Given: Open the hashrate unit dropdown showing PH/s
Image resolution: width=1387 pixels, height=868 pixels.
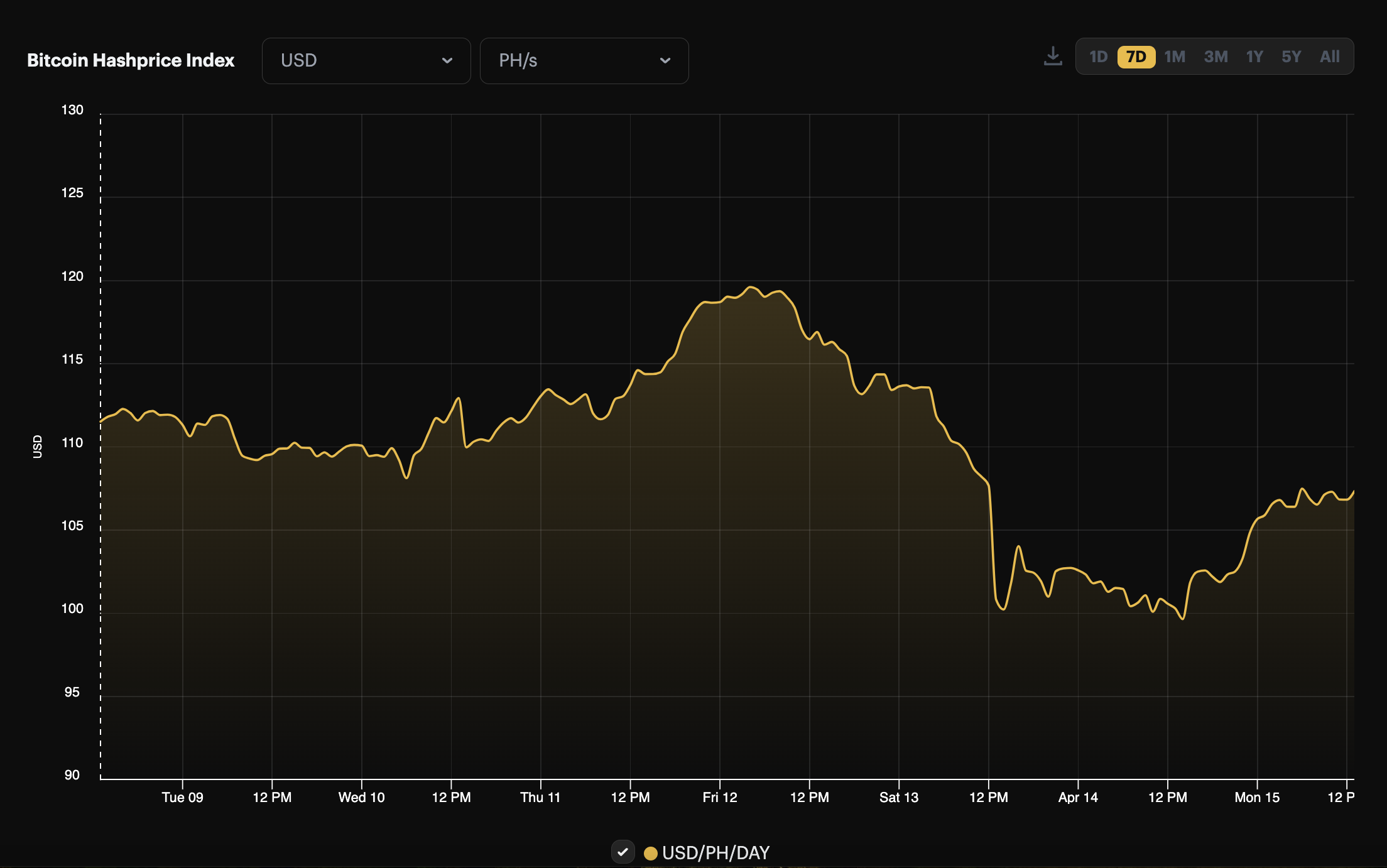Looking at the screenshot, I should pos(584,60).
